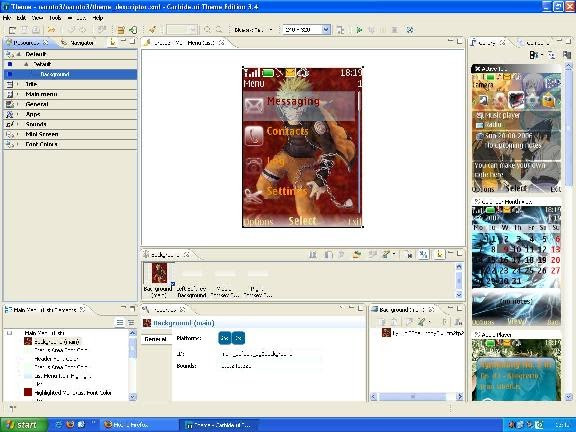Click the ID field in properties
The height and width of the screenshot is (432, 576).
270,354
